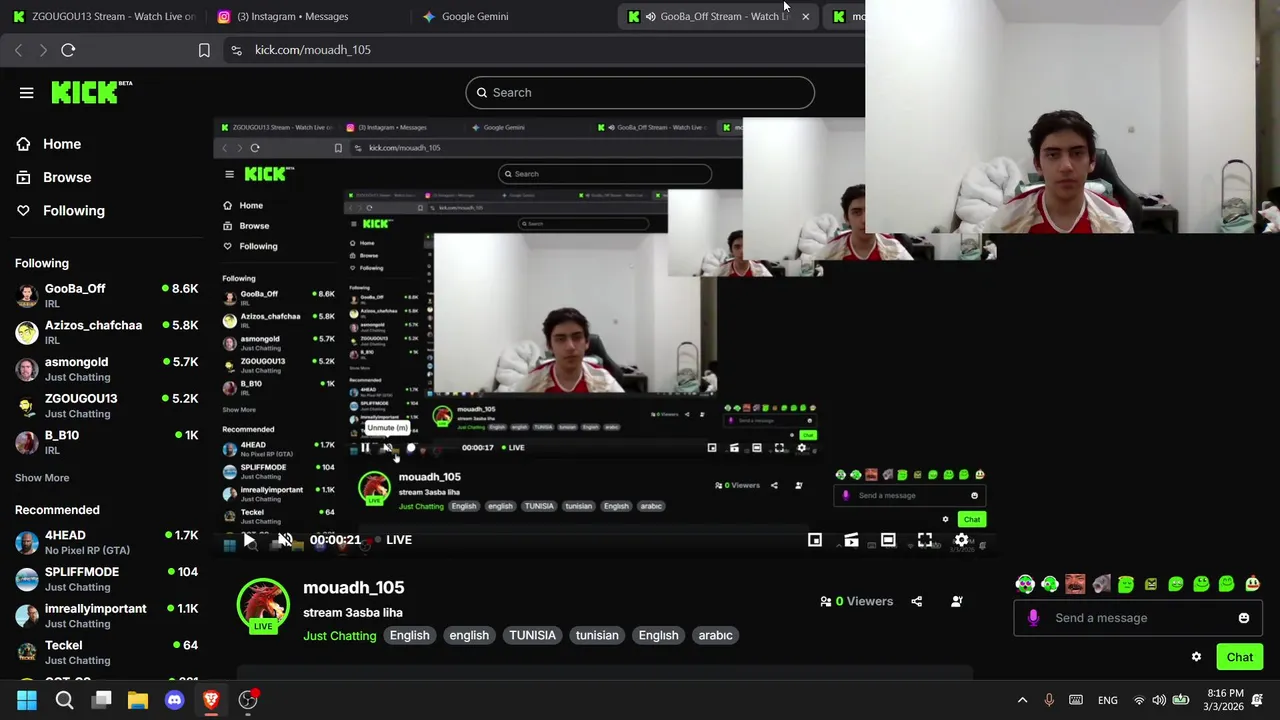Play the main stream video

coord(249,540)
